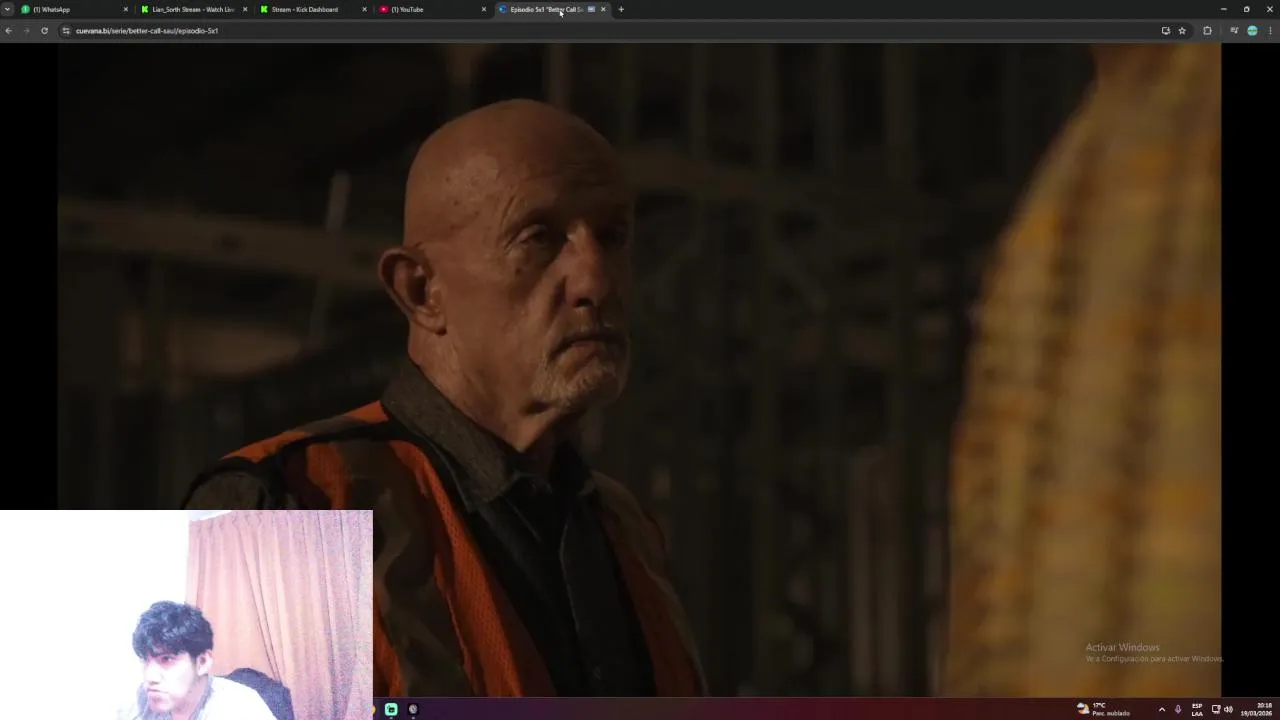Viewport: 1280px width, 720px height.
Task: Open volume control tray icon
Action: (x=1228, y=709)
